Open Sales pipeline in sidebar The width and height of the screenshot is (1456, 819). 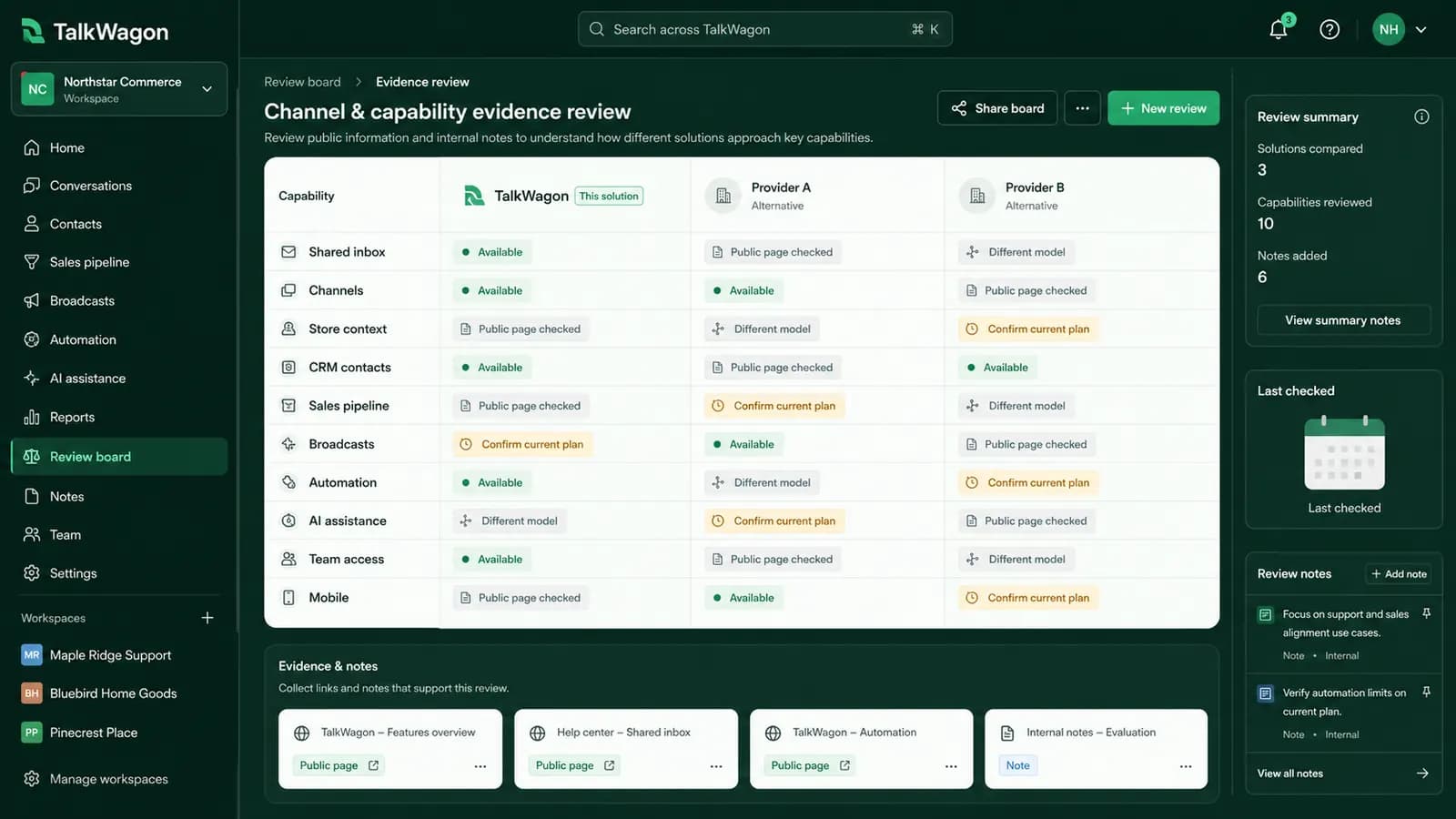(119, 262)
